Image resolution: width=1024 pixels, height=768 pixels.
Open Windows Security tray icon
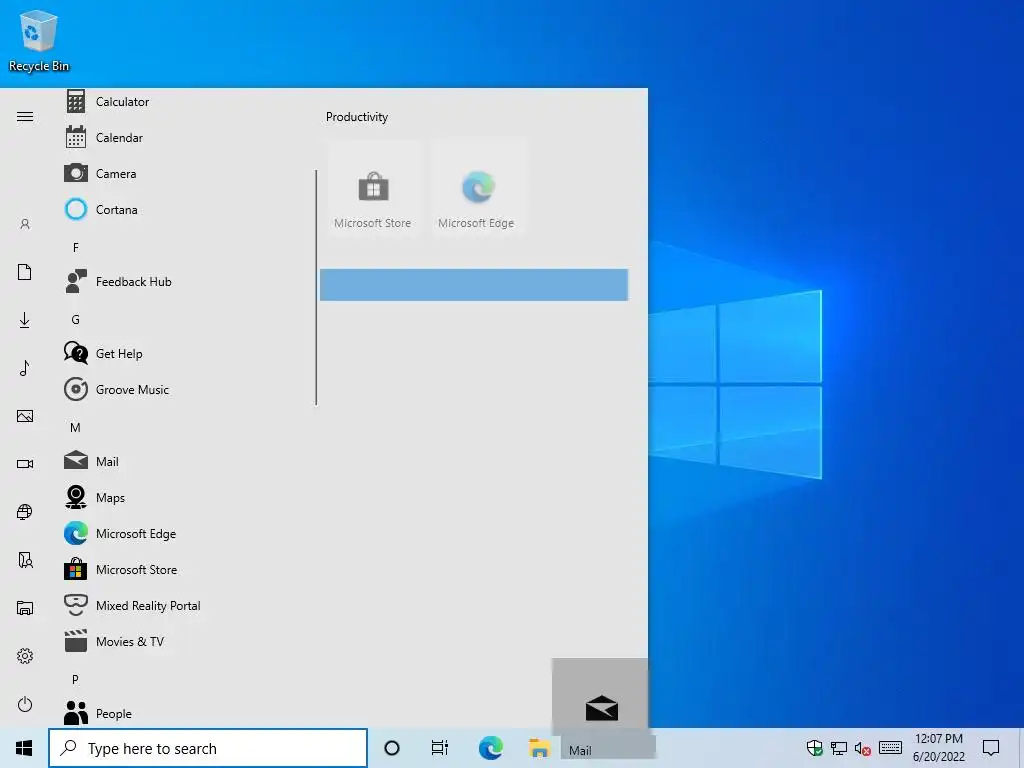(x=814, y=748)
